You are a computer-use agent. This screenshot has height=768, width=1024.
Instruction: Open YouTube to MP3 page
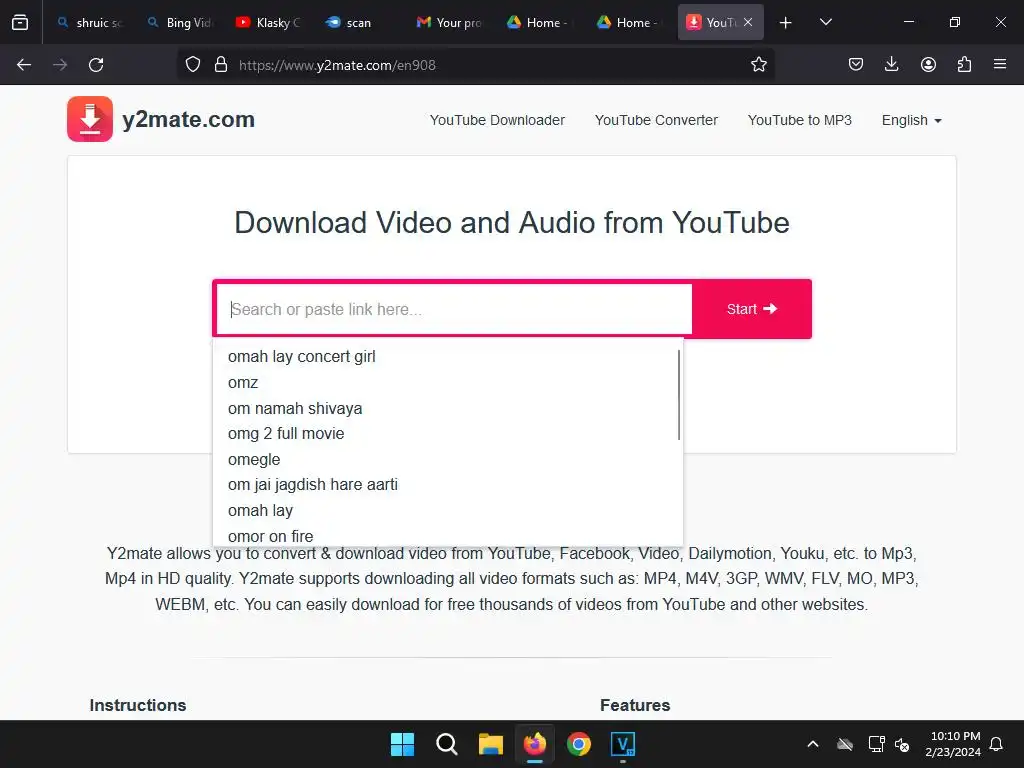coord(799,120)
